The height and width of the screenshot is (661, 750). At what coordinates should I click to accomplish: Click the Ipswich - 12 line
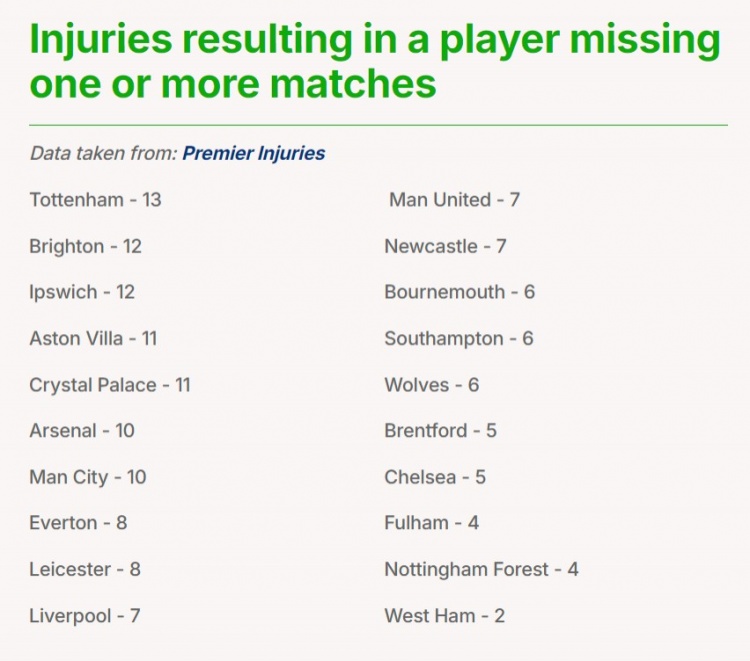coord(82,292)
